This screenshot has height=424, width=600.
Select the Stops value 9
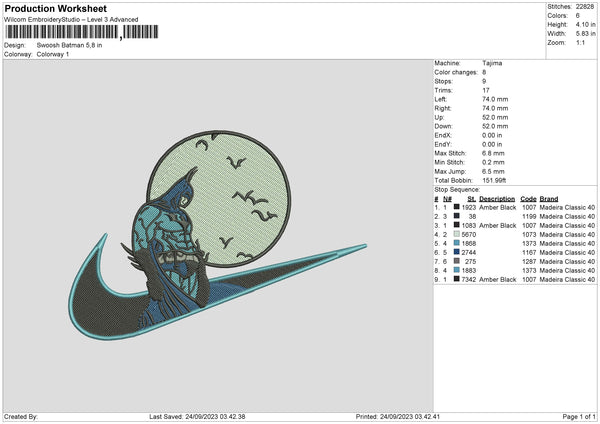coord(484,81)
